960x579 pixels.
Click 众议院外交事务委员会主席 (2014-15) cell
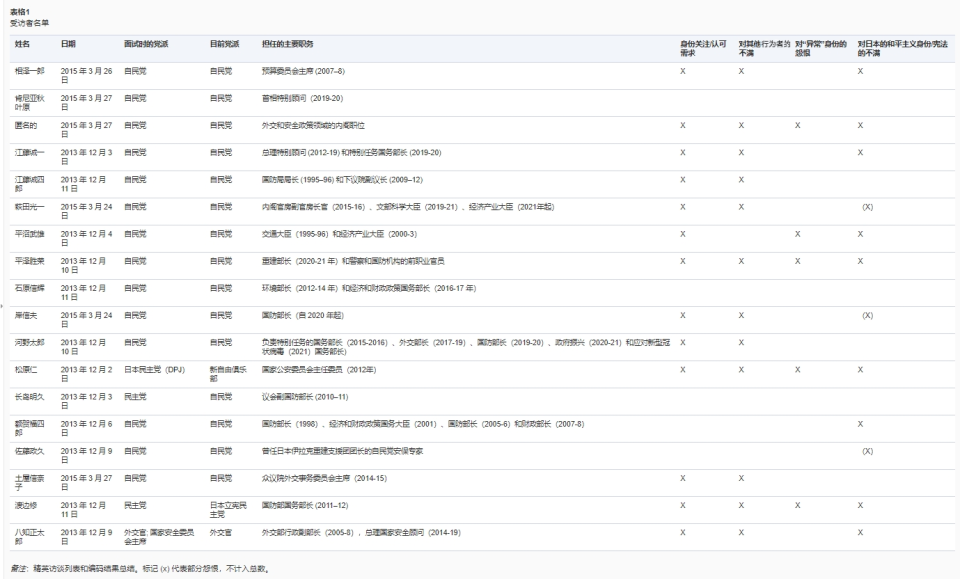click(324, 478)
